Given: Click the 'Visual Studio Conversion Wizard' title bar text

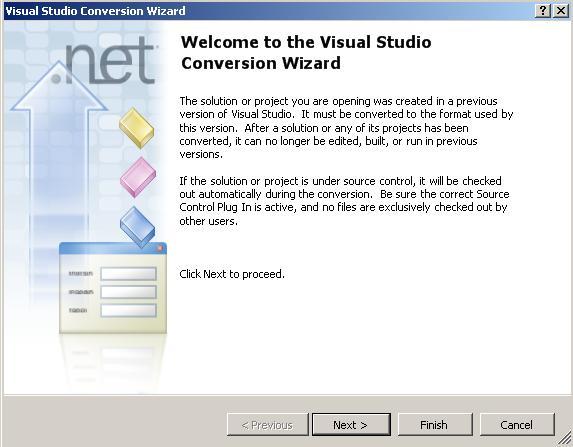Looking at the screenshot, I should click(95, 11).
